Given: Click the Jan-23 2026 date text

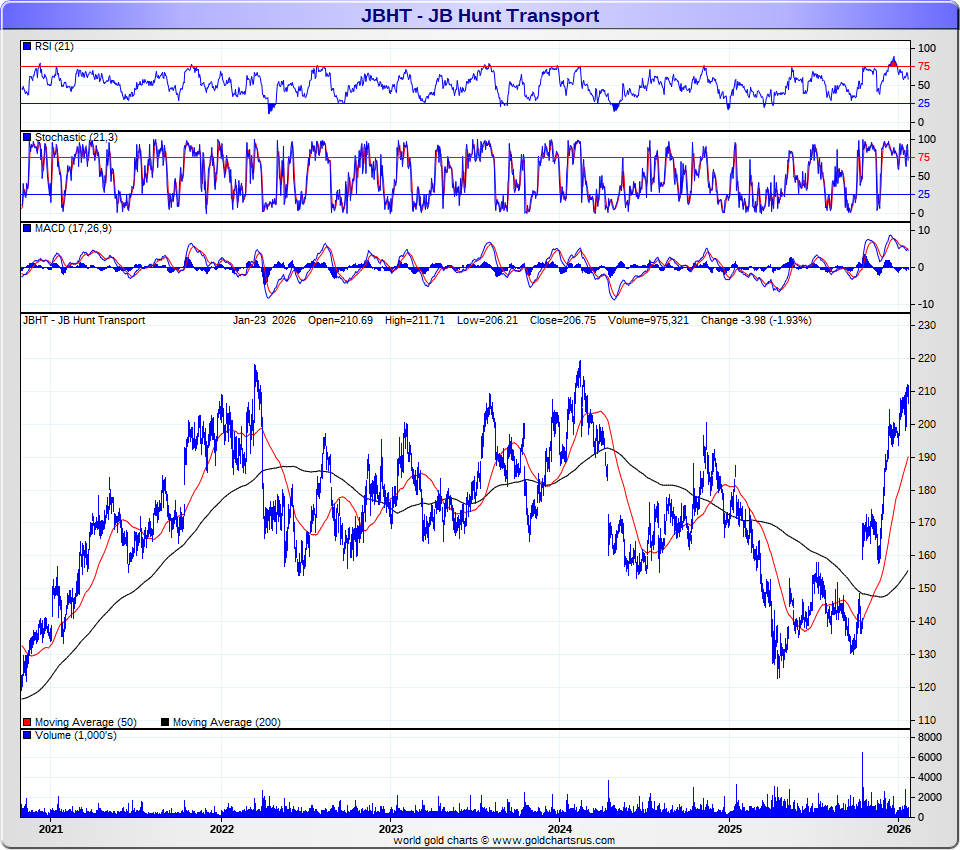Looking at the screenshot, I should coord(264,320).
